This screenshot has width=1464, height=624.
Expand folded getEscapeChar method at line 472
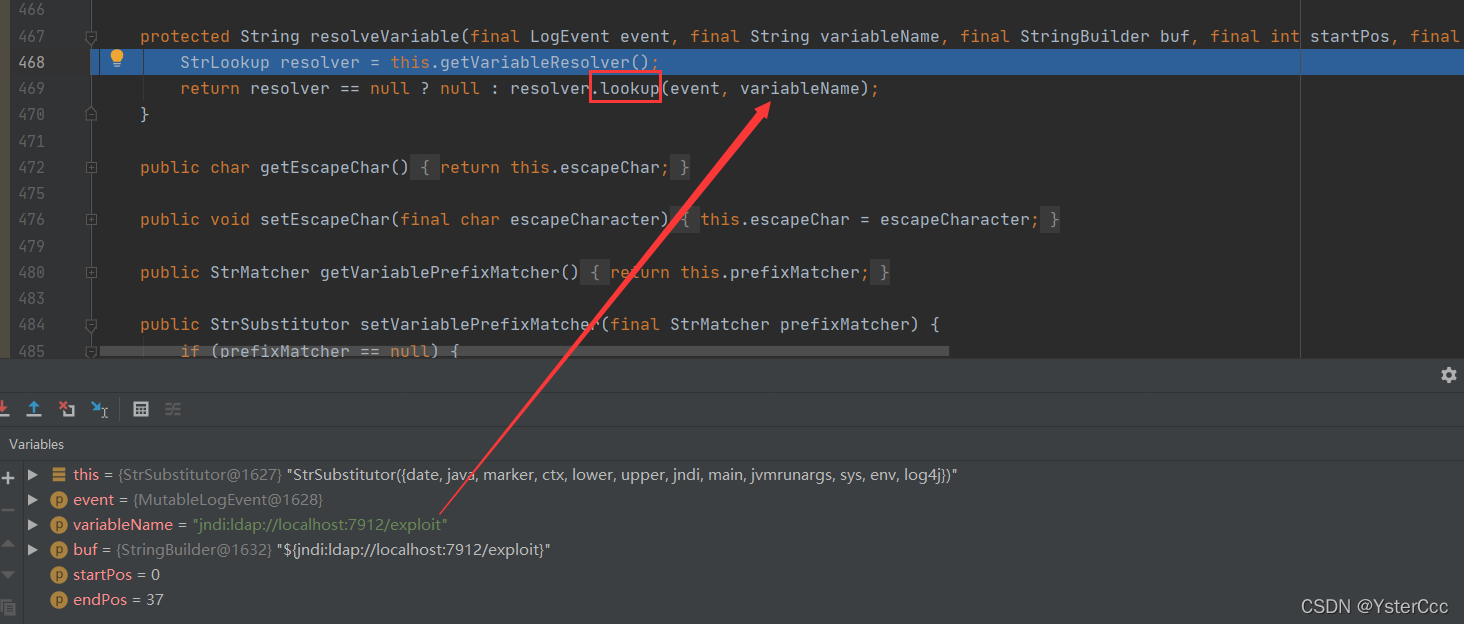pos(91,168)
